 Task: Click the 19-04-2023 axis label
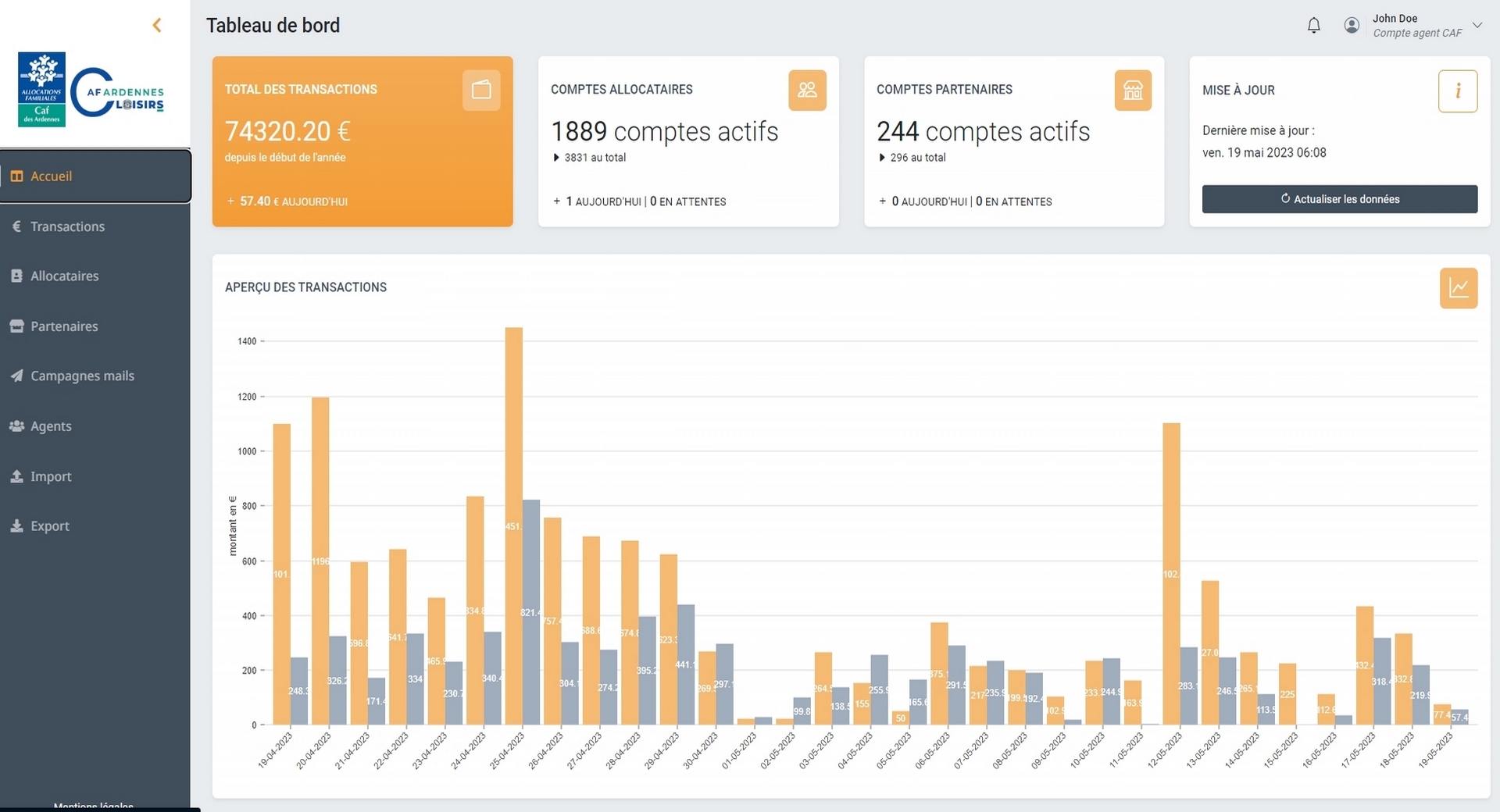click(x=275, y=751)
